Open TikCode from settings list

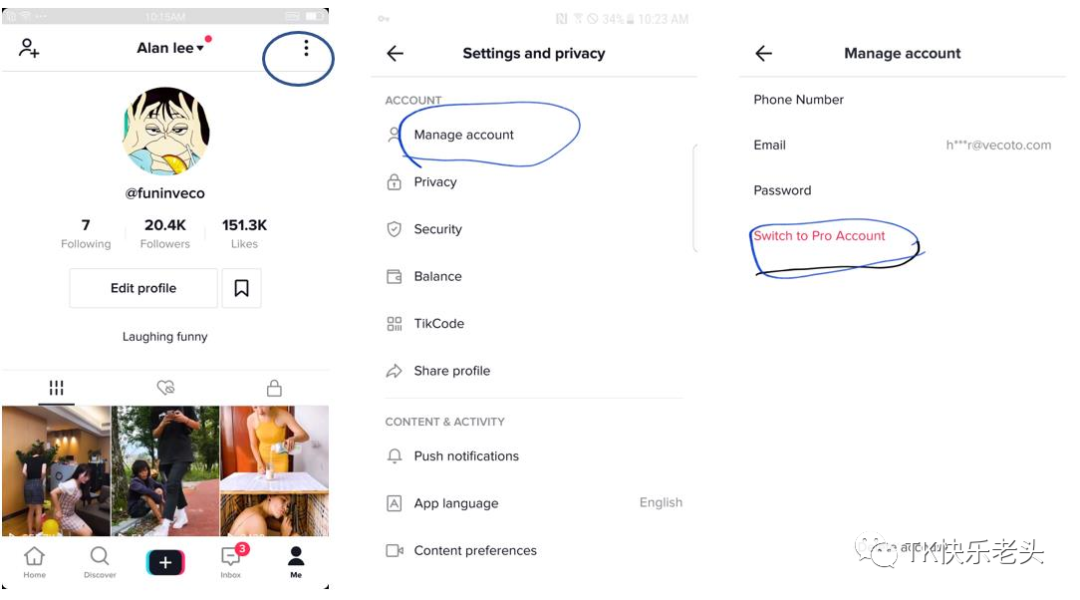(439, 323)
